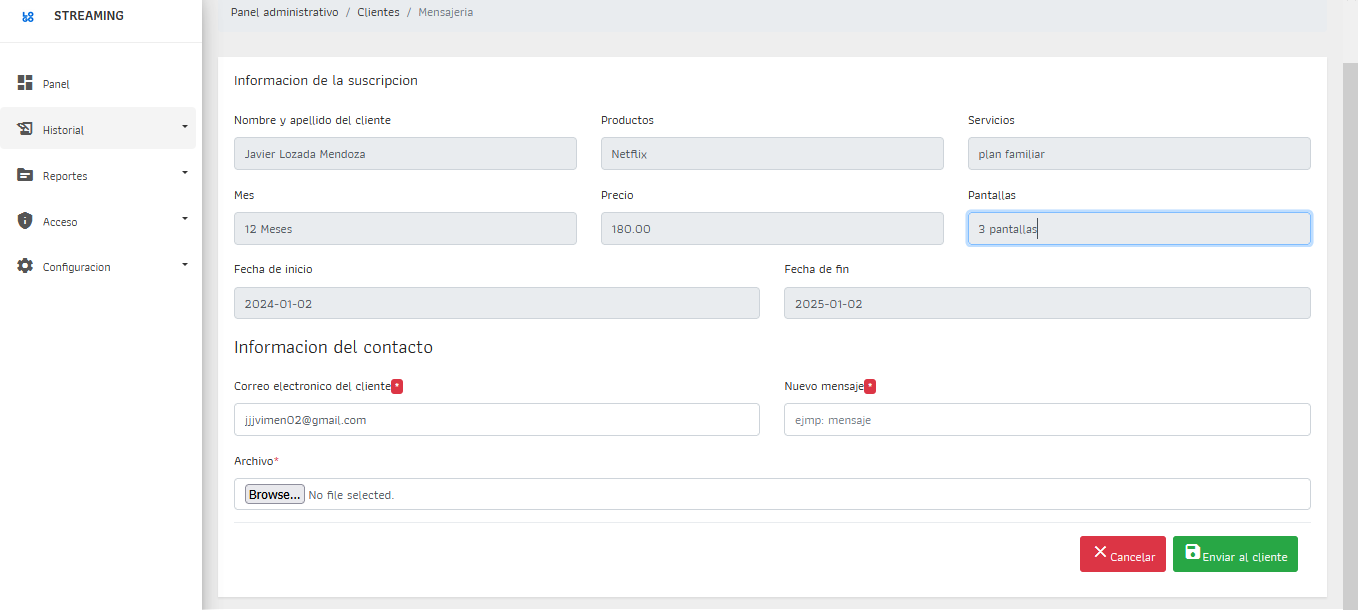Click the Correo electronico del cliente field
Screen dimensions: 1358x610
(496, 420)
